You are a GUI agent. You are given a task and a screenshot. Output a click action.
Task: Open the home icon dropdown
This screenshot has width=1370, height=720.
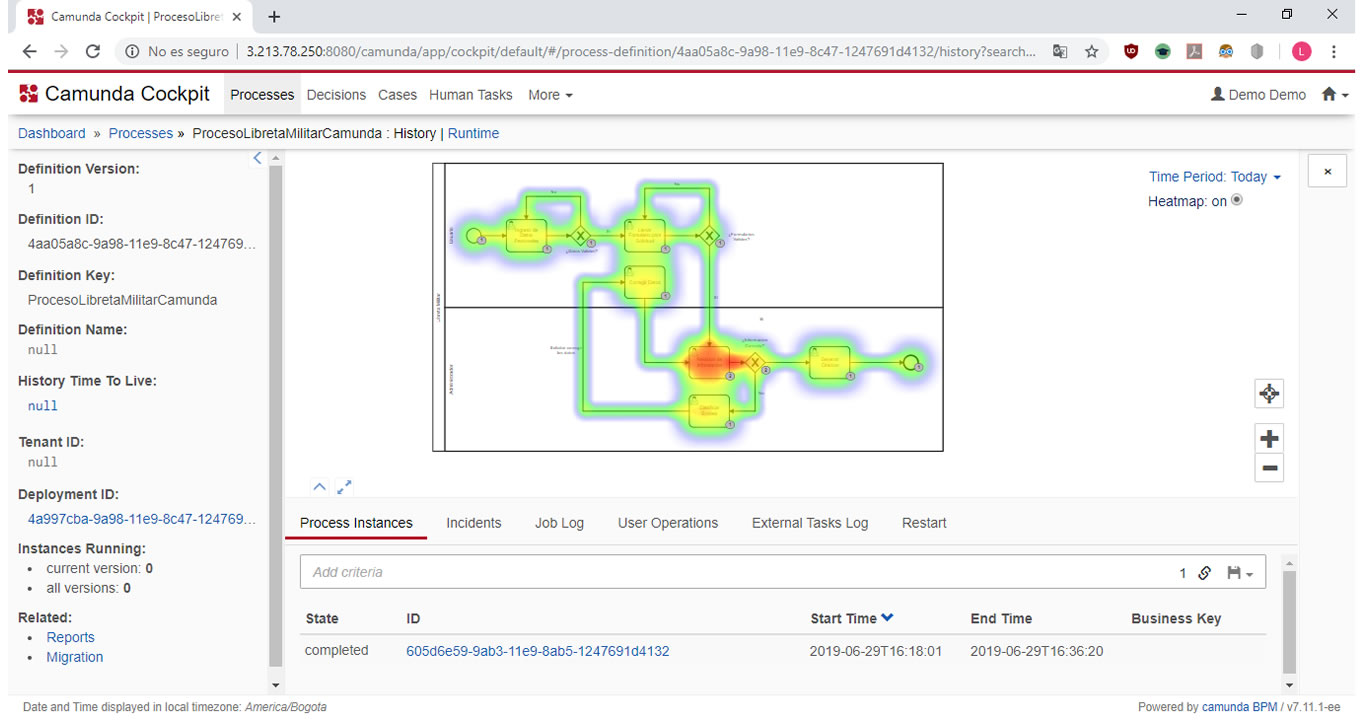point(1335,95)
